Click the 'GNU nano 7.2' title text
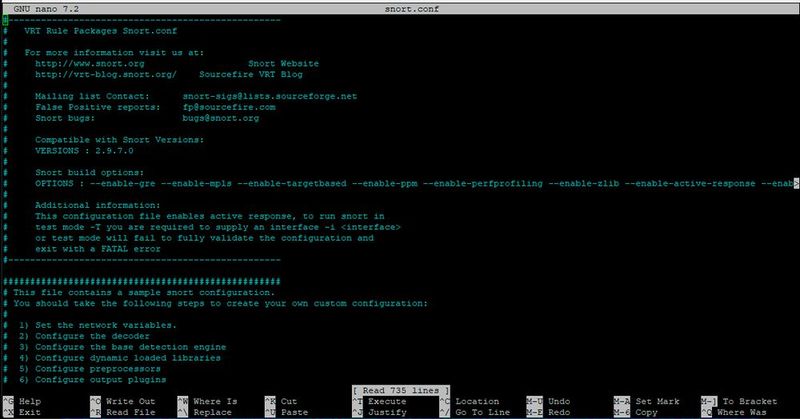The image size is (800, 419). click(x=46, y=9)
